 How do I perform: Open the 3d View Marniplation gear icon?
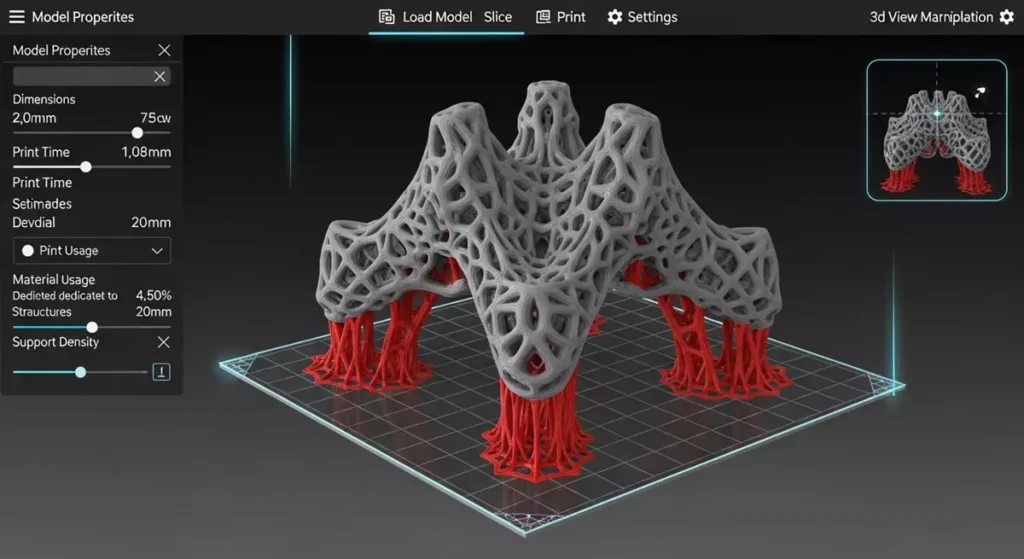point(1006,17)
